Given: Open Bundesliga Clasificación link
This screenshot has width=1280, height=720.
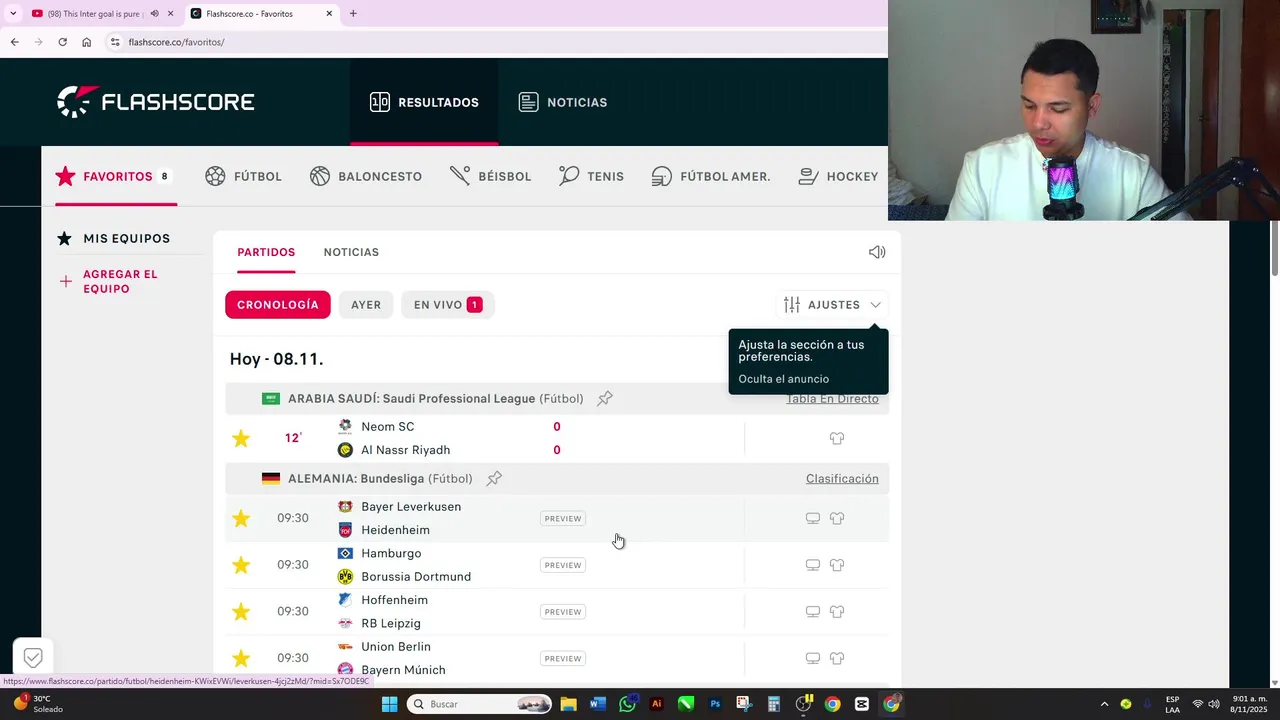Looking at the screenshot, I should point(842,478).
